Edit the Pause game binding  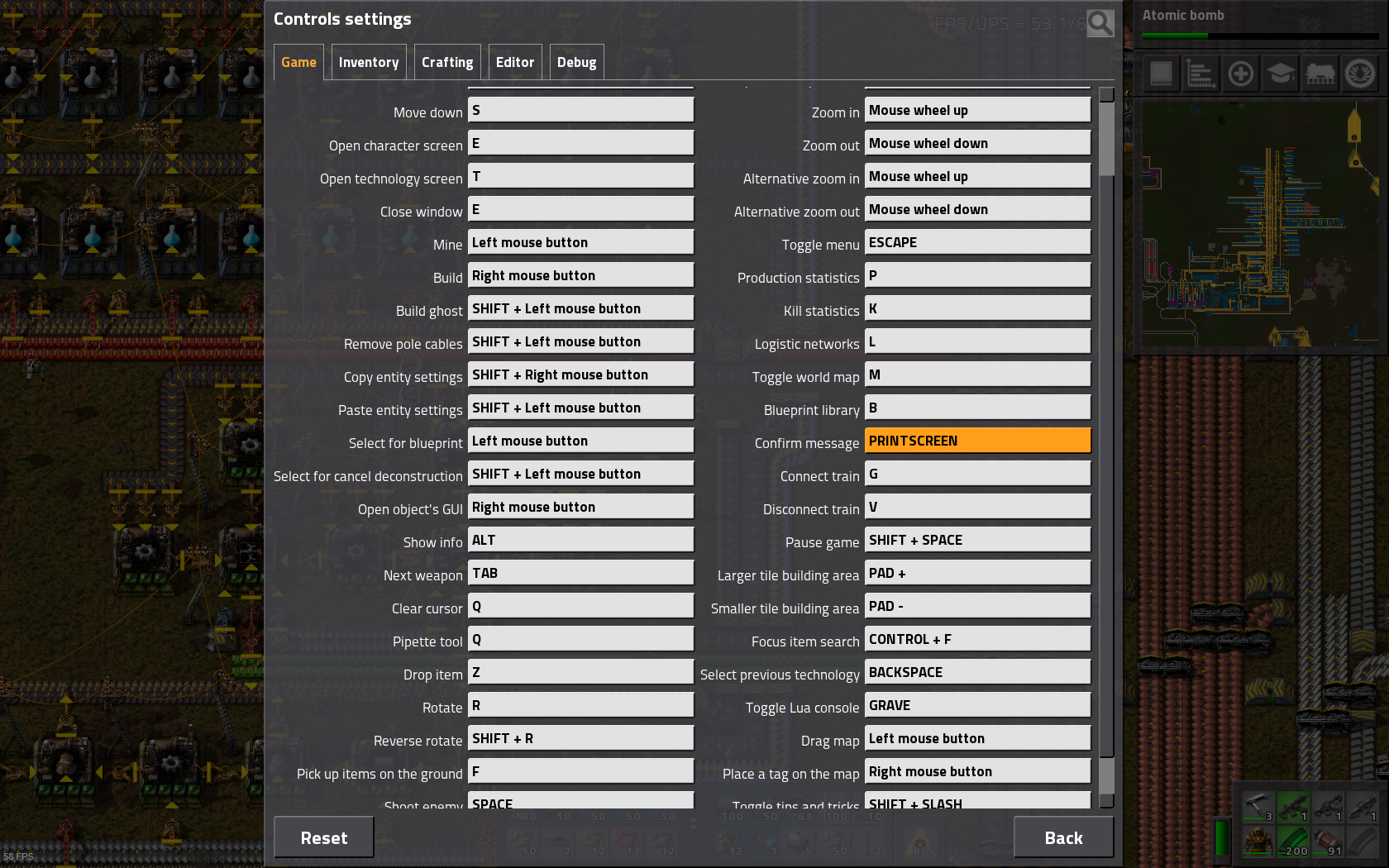click(977, 540)
